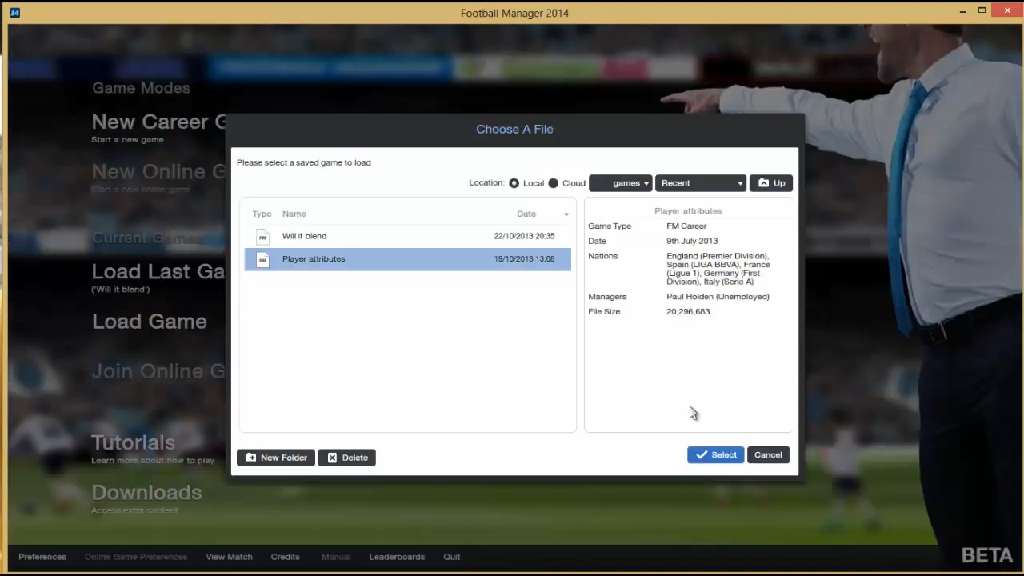The width and height of the screenshot is (1024, 576).
Task: Click Load Last Game in the main menu
Action: point(158,272)
